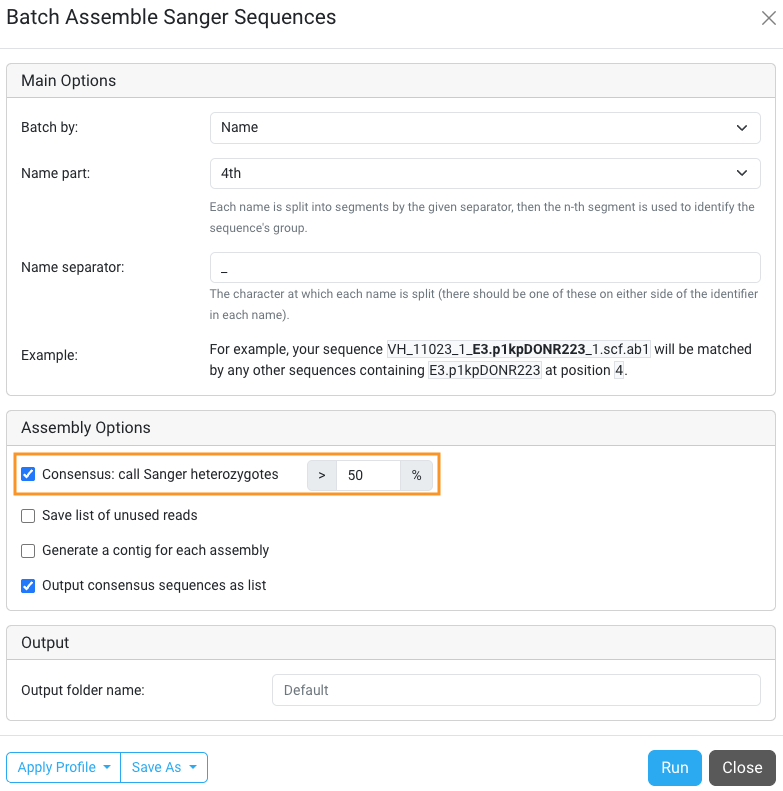
Task: Click the percent sign addon
Action: click(417, 476)
